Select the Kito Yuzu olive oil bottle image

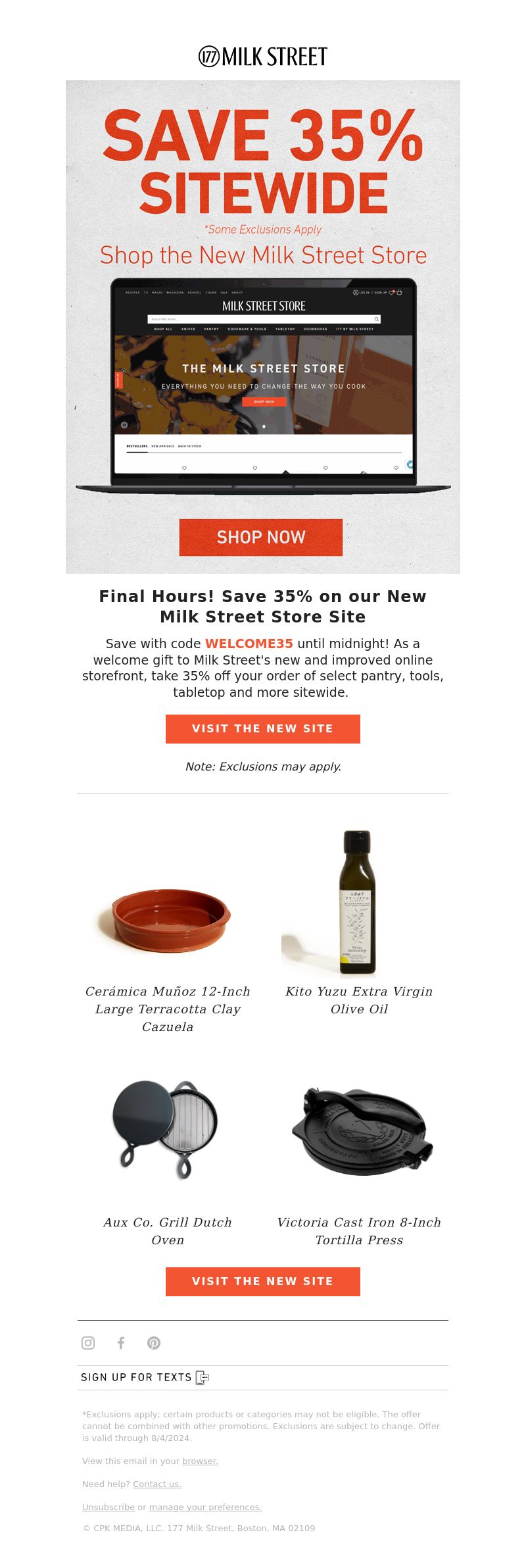click(x=358, y=903)
